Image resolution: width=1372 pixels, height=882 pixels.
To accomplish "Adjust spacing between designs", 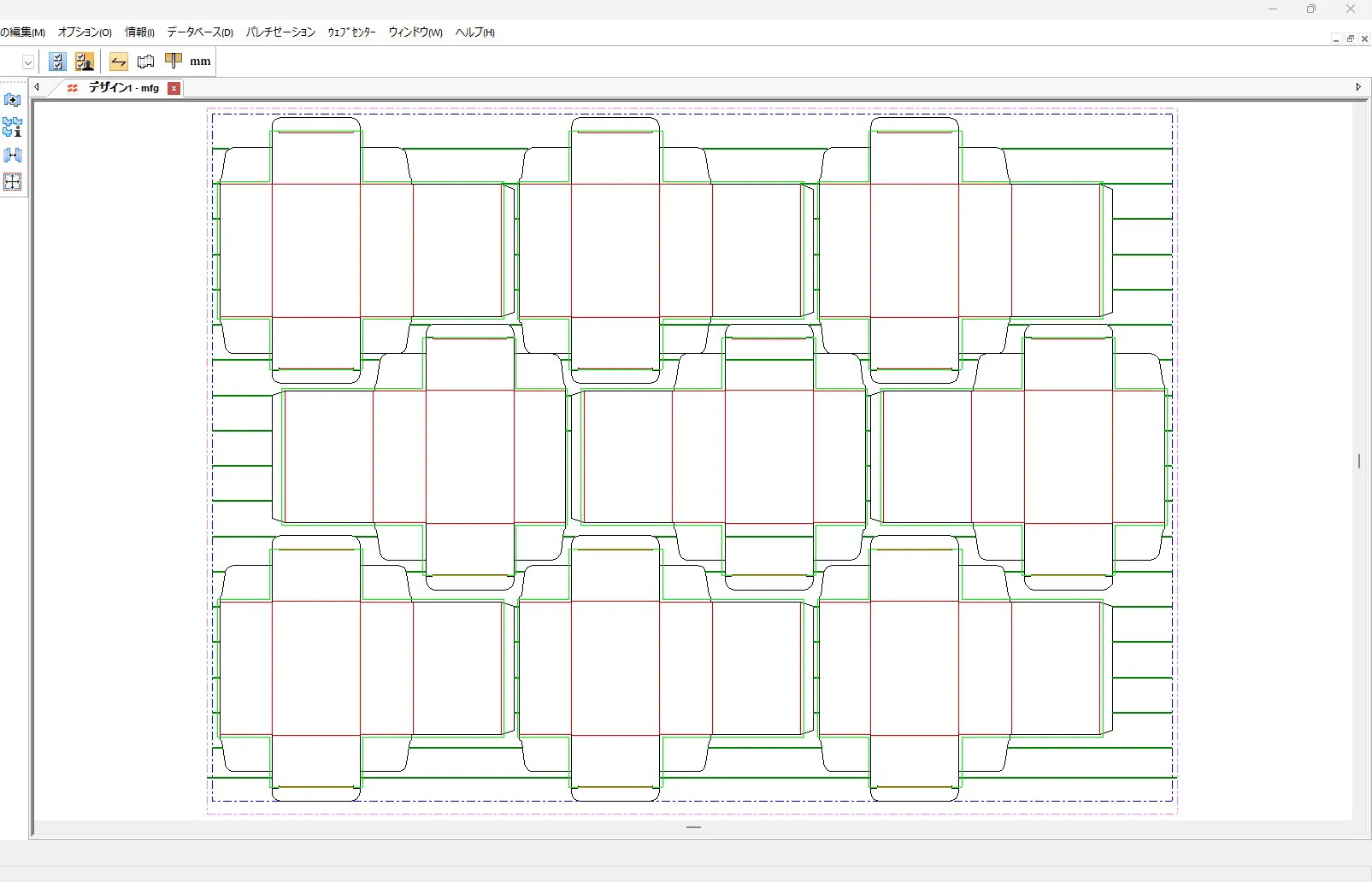I will [x=12, y=155].
